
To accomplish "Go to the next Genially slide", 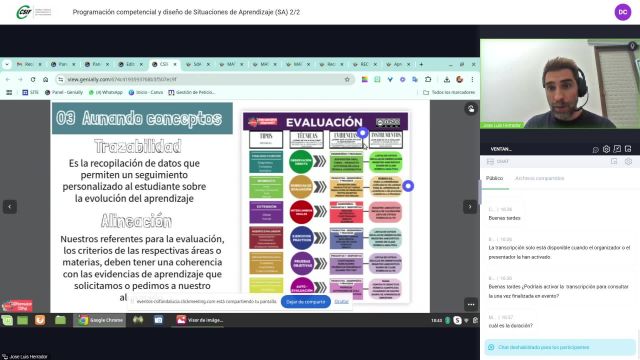I will 469,207.
